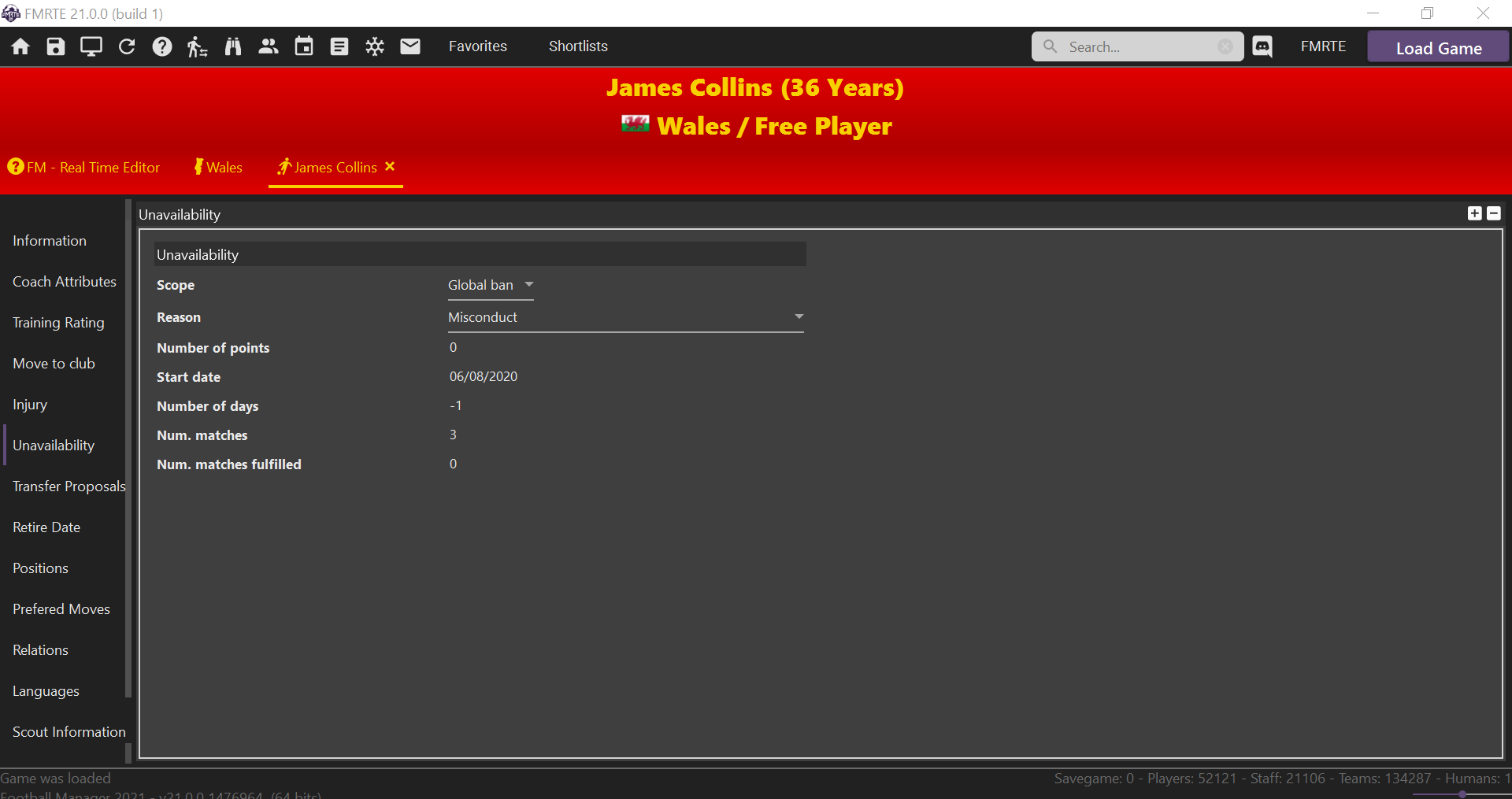Select Move to club in sidebar

point(54,364)
